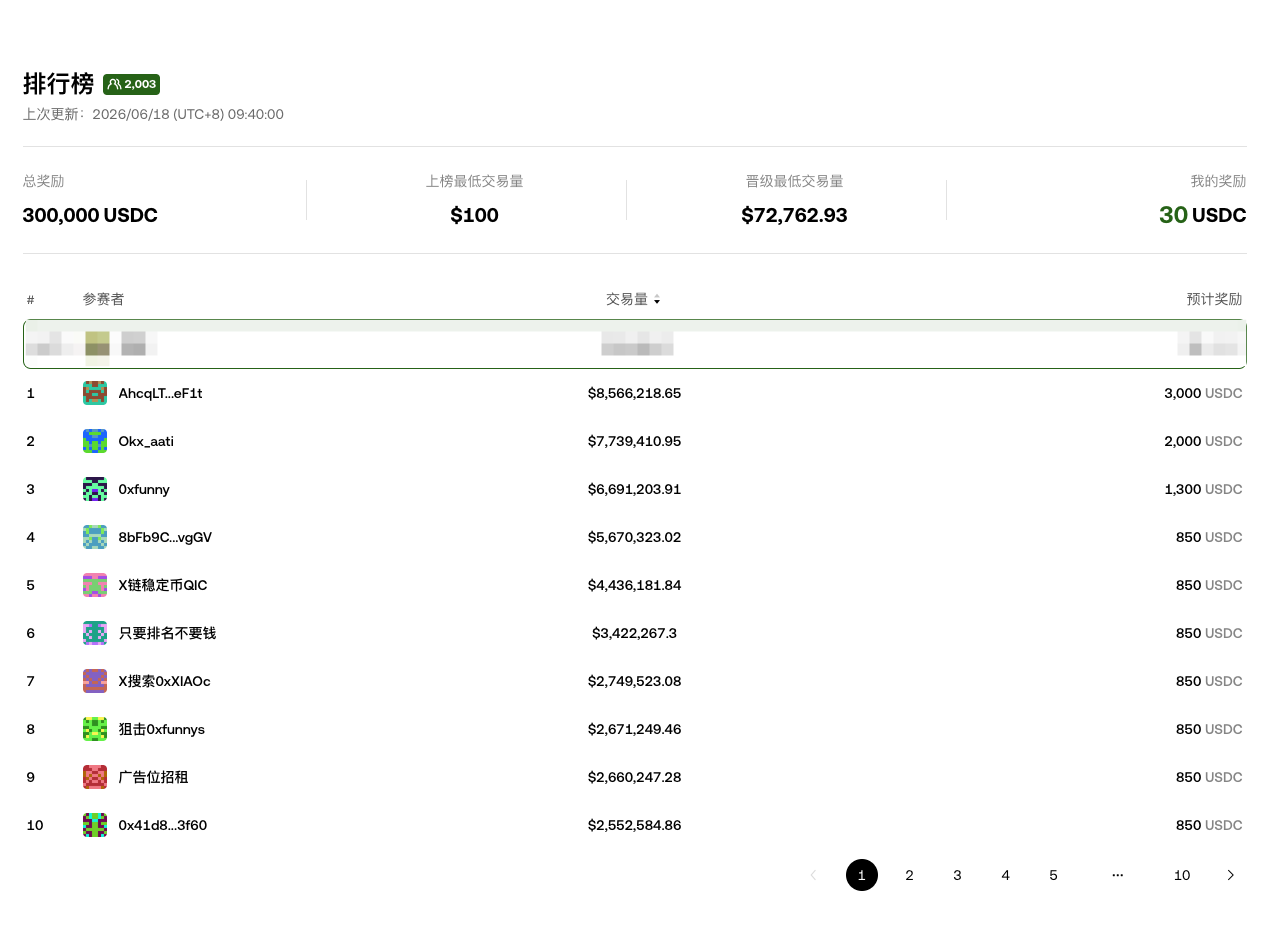The width and height of the screenshot is (1268, 927).
Task: Expand more pages ellipsis
Action: pyautogui.click(x=1118, y=875)
